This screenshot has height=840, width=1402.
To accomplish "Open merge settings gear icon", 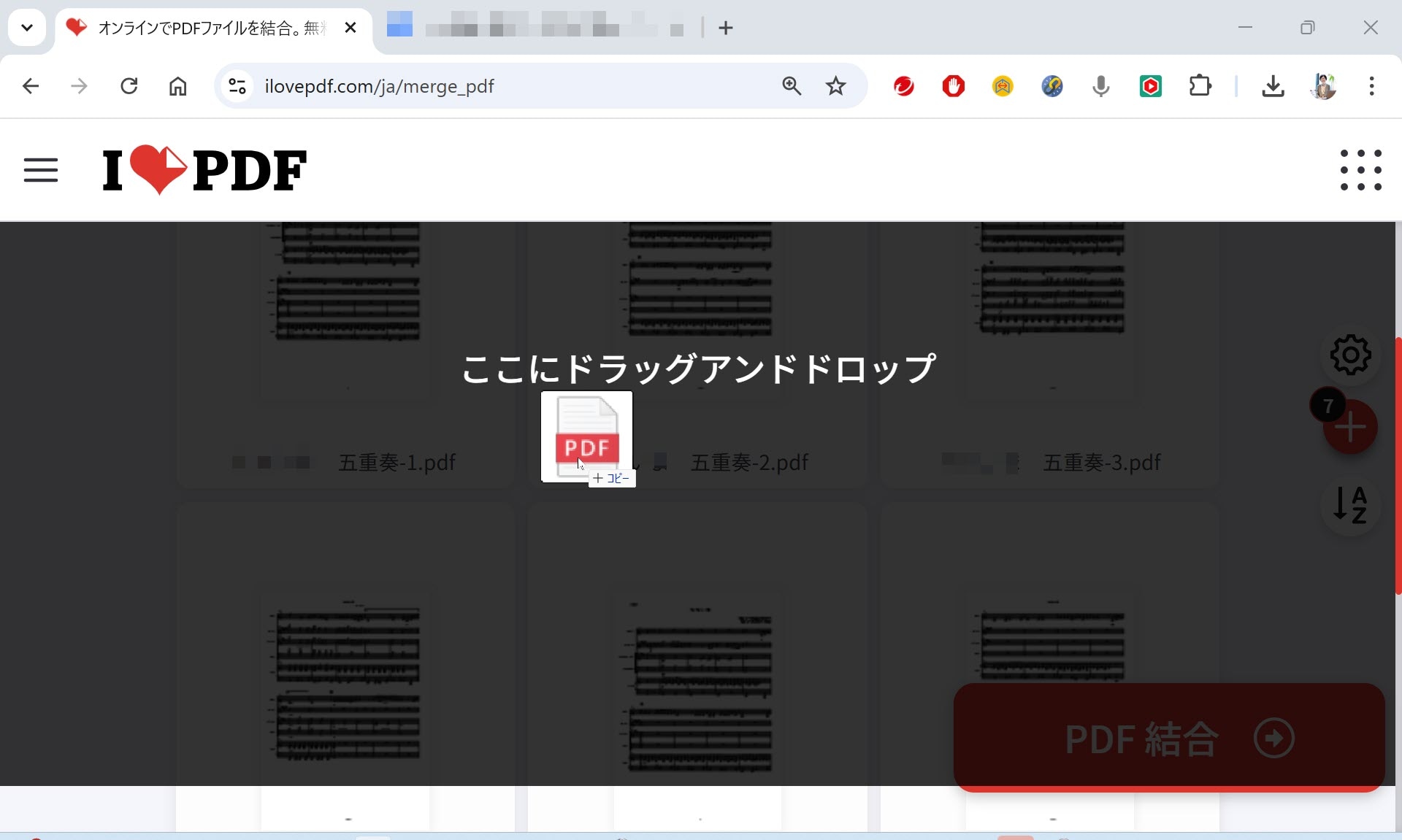I will (1350, 355).
